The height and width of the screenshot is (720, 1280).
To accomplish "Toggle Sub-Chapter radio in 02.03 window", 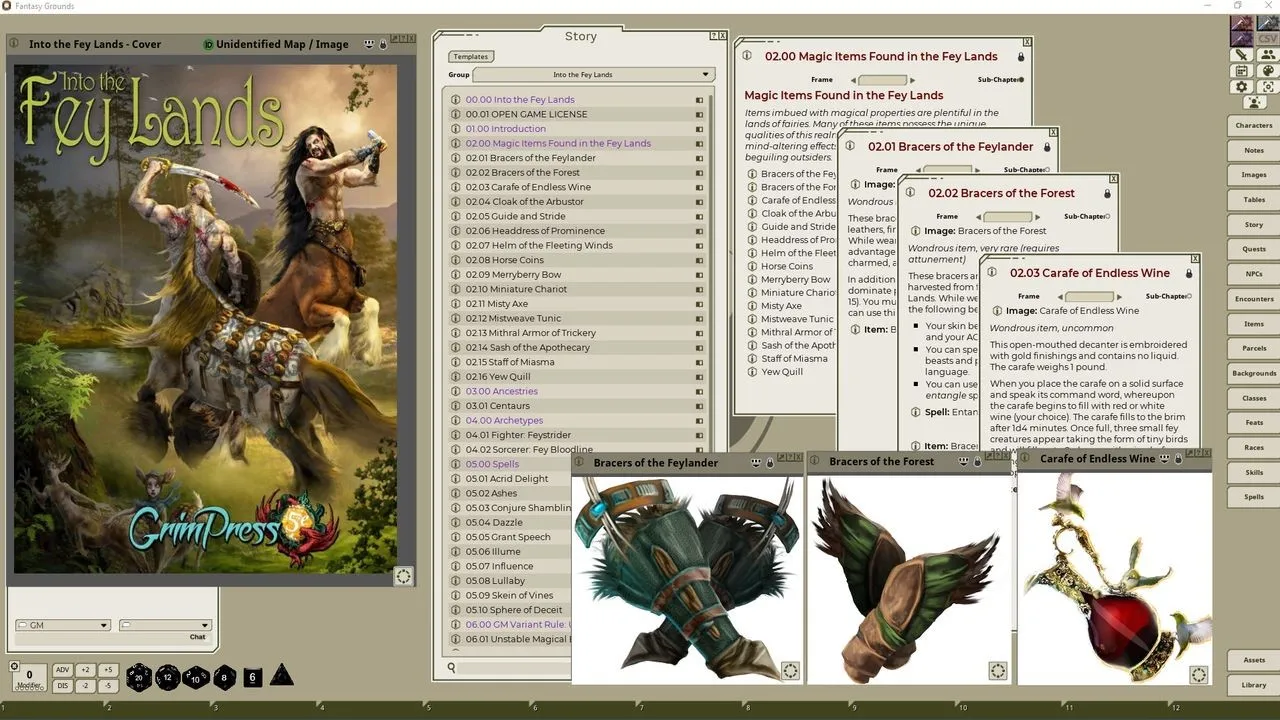I will tap(1189, 296).
